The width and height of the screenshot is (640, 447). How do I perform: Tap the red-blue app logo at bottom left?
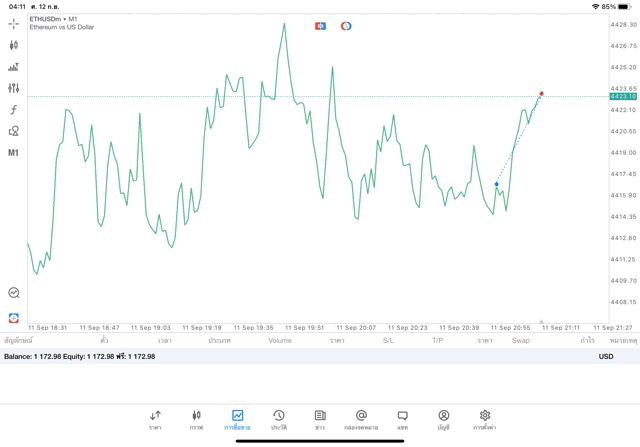(x=14, y=316)
